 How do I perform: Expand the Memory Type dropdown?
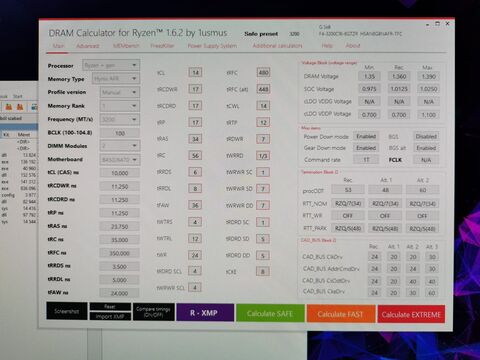point(116,79)
